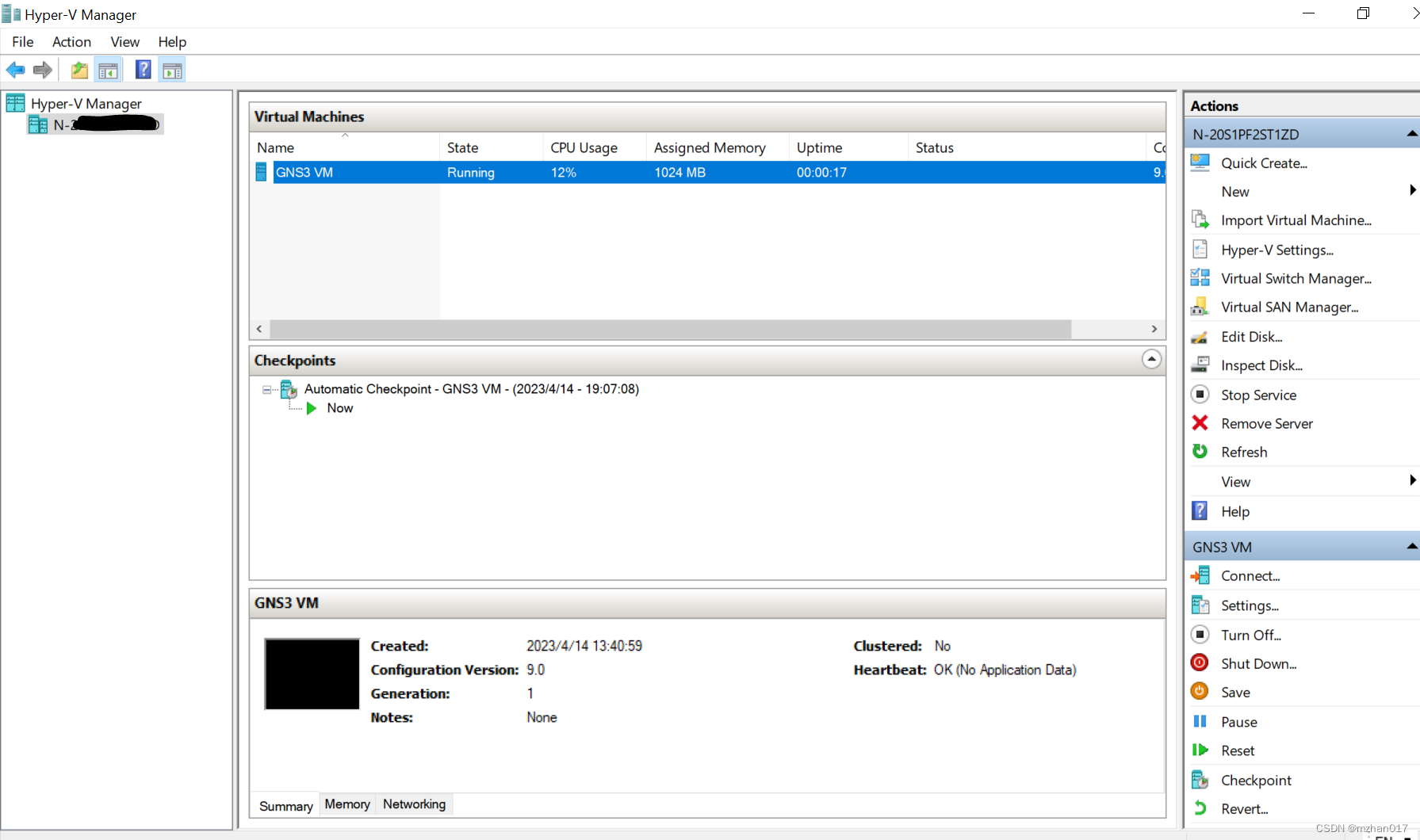The width and height of the screenshot is (1420, 840).
Task: Switch to the Memory tab
Action: click(347, 804)
